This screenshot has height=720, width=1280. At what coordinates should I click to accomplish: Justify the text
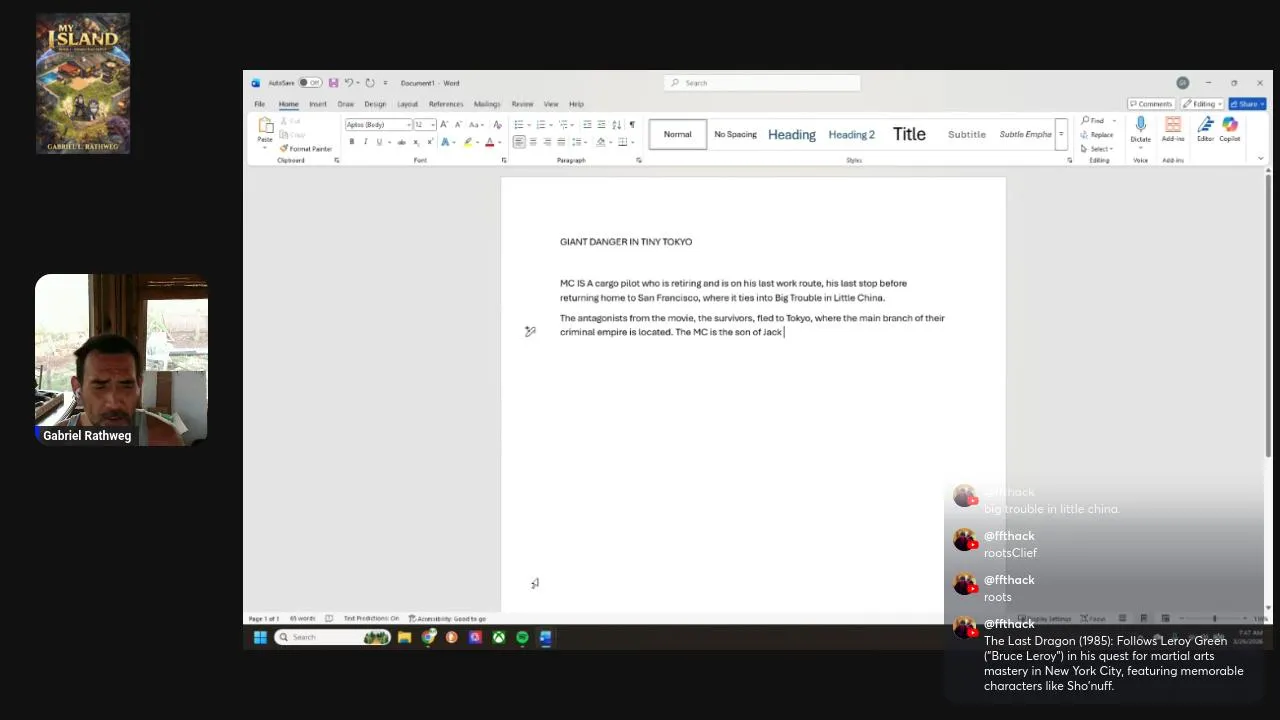(561, 142)
